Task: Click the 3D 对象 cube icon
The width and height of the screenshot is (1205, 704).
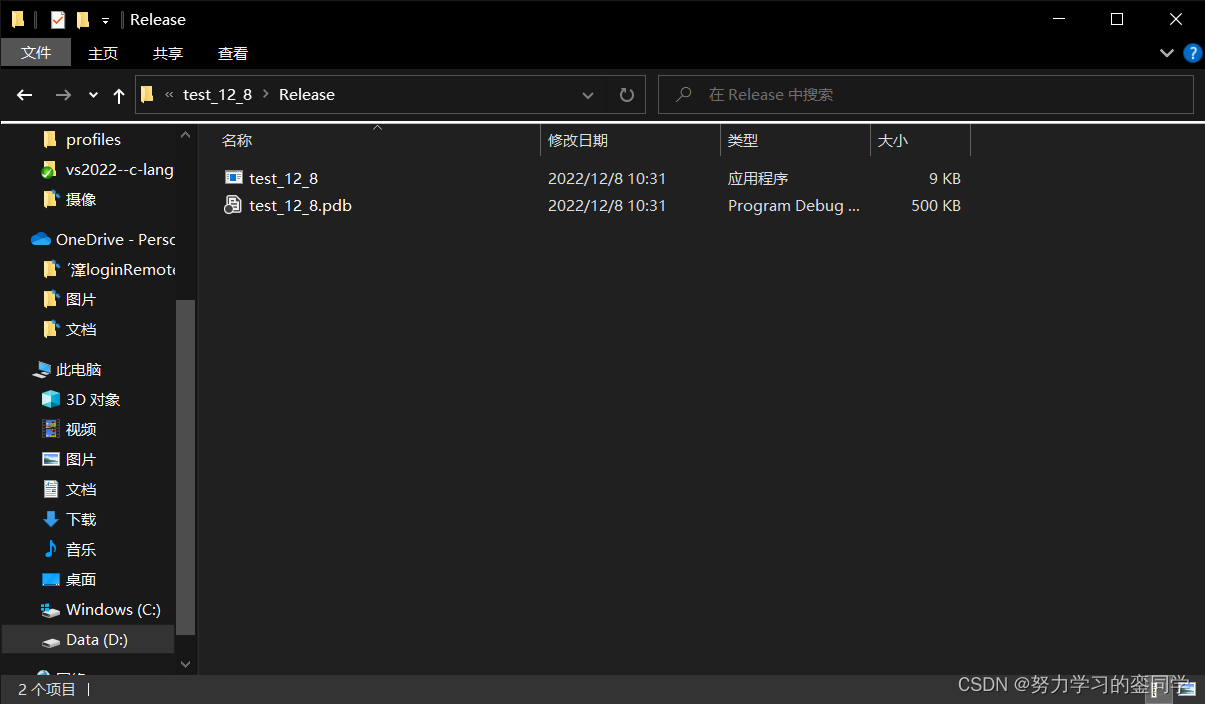Action: (51, 399)
